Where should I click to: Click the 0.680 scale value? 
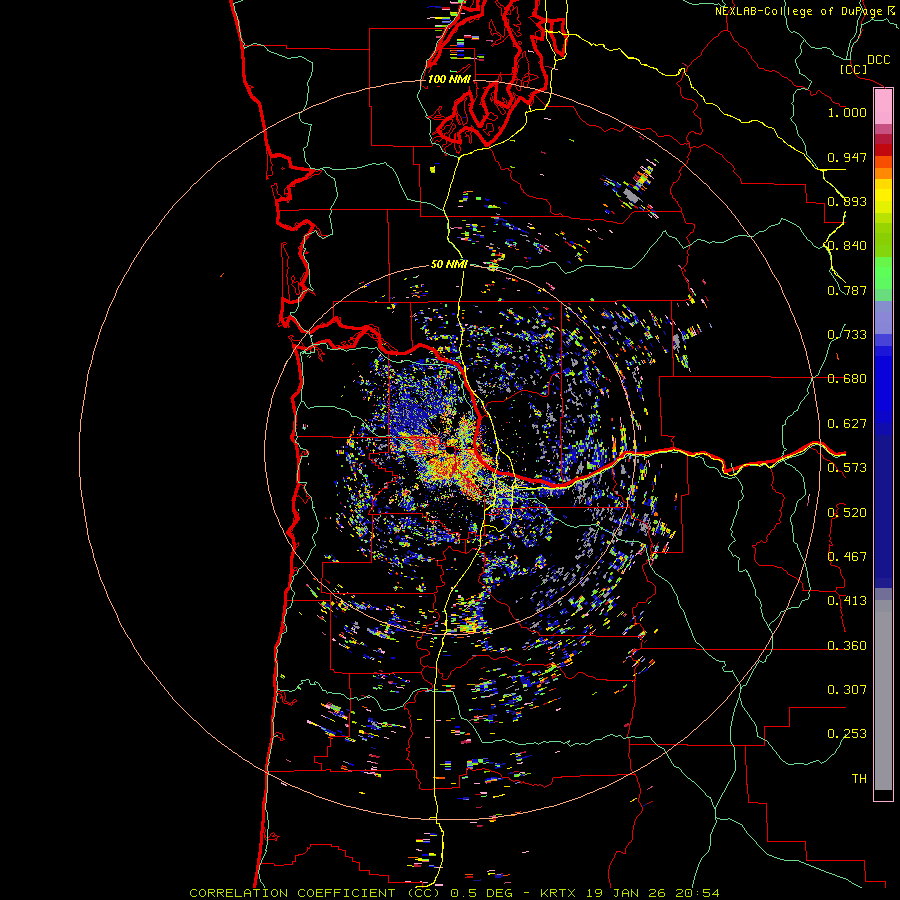pos(847,379)
